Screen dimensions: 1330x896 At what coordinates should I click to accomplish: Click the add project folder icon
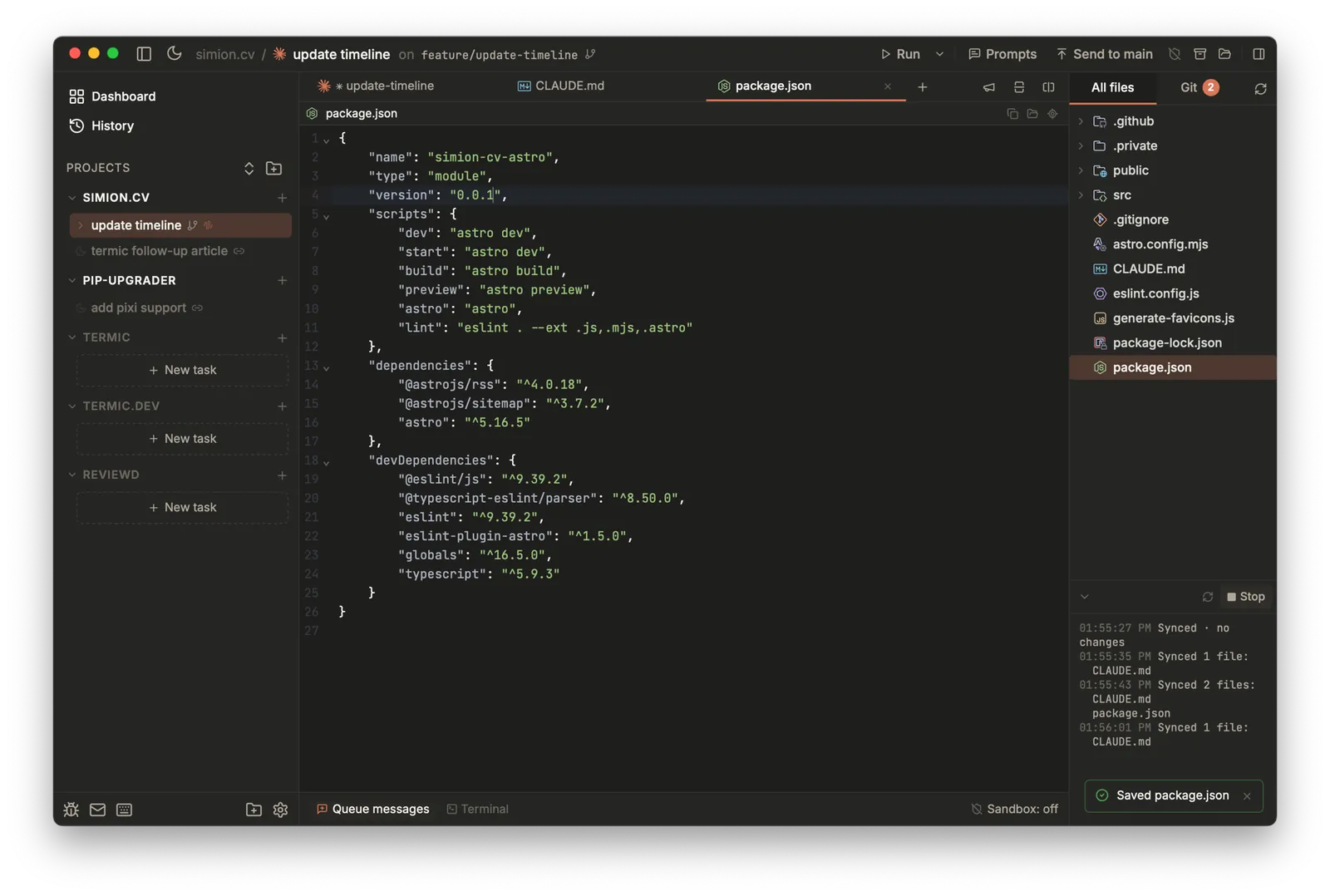coord(273,168)
